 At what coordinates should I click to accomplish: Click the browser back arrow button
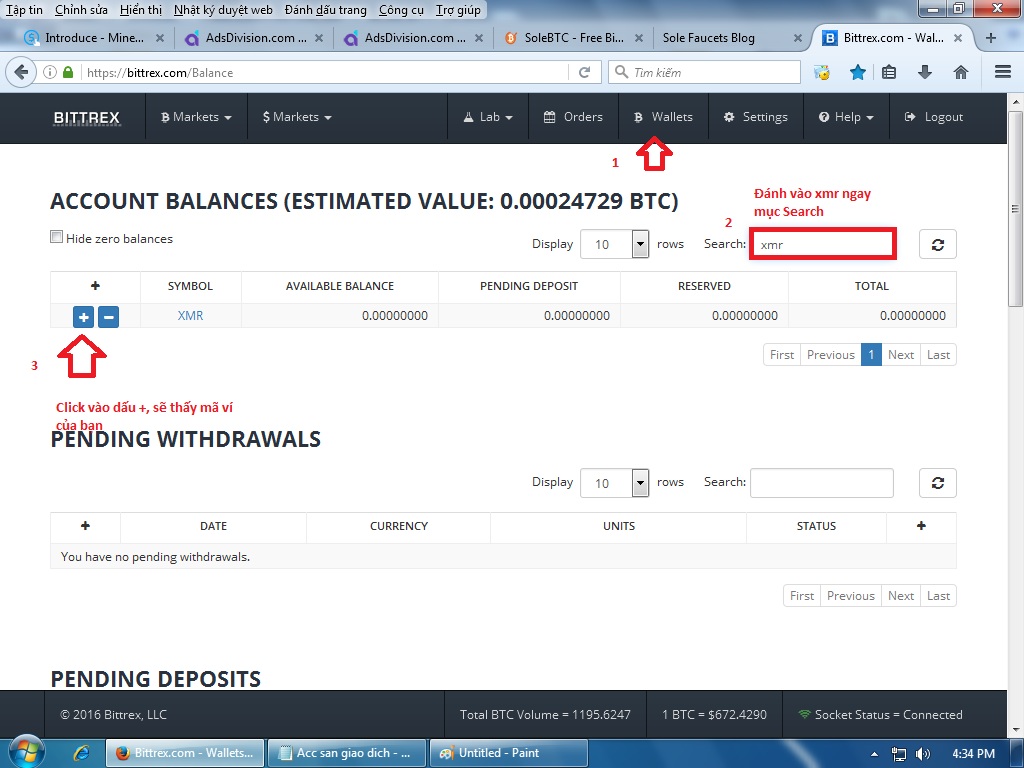point(21,72)
